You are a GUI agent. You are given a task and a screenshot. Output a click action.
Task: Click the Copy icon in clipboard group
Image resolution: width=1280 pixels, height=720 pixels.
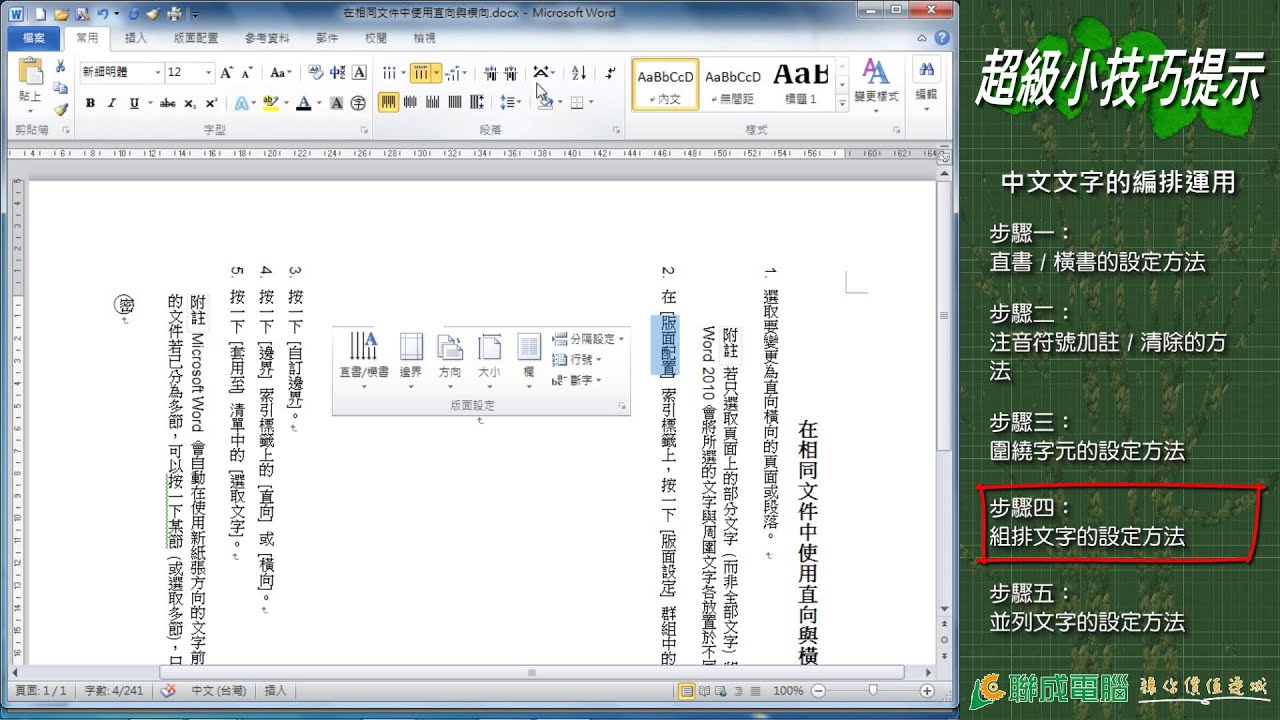(x=60, y=88)
